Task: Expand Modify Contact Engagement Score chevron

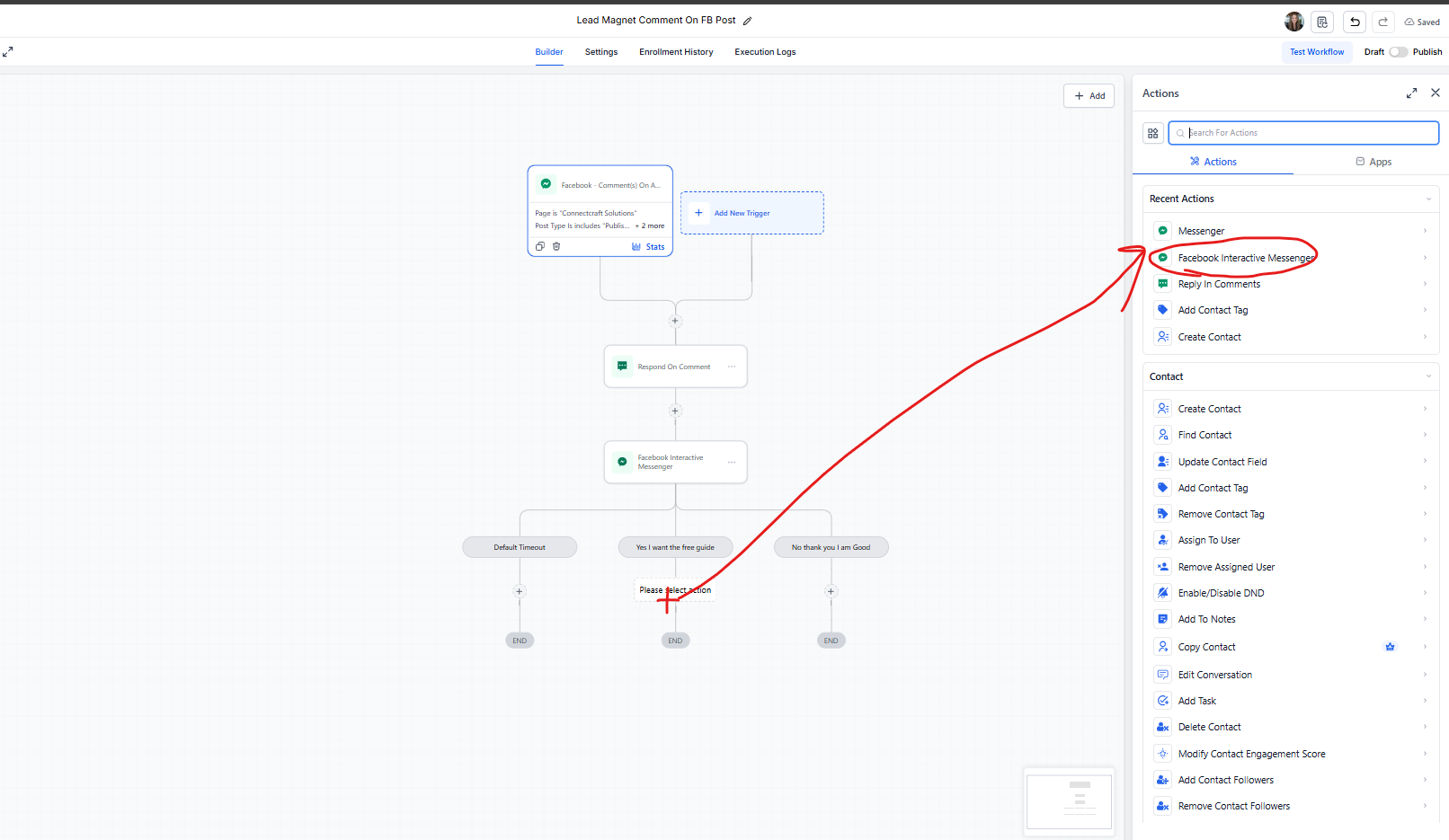Action: click(x=1425, y=754)
